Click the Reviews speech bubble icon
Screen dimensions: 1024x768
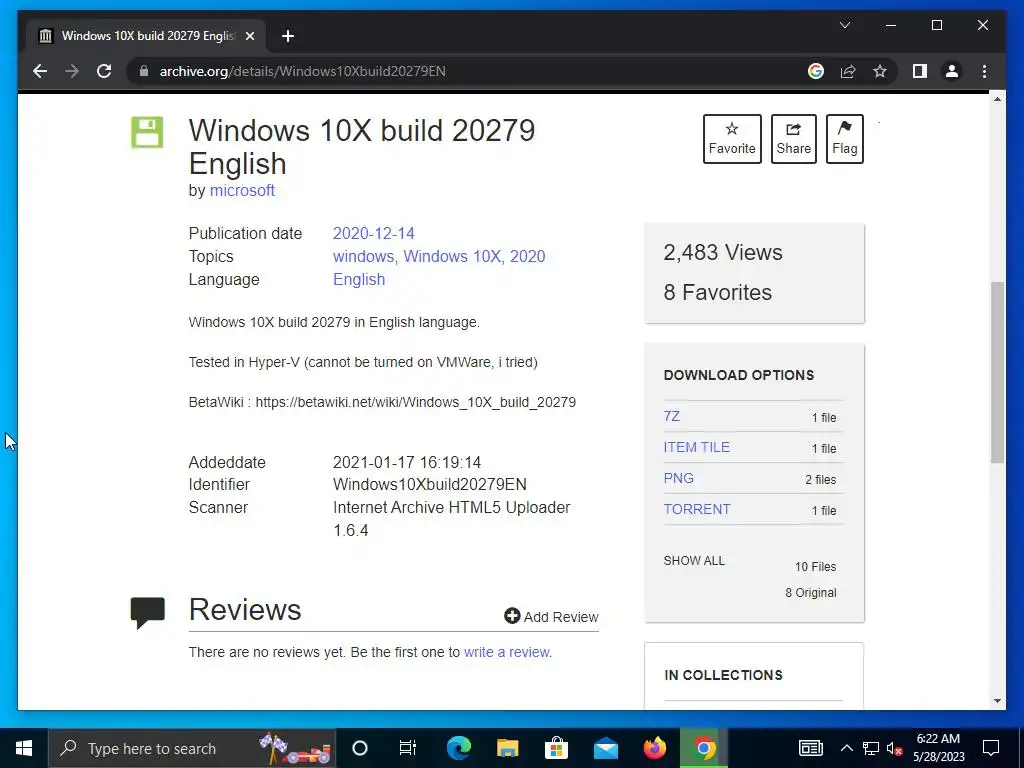[148, 613]
